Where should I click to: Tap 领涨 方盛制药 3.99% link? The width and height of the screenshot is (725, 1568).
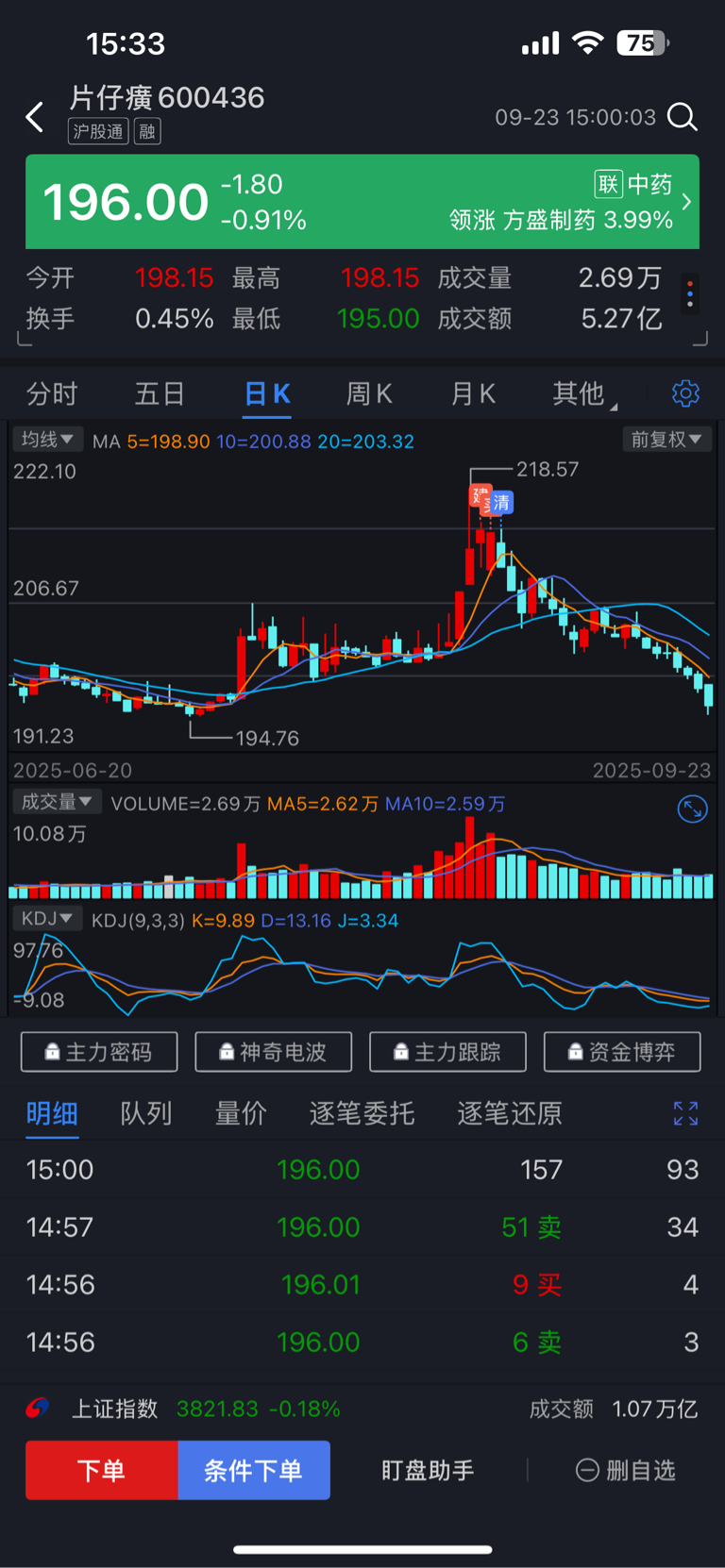click(561, 220)
